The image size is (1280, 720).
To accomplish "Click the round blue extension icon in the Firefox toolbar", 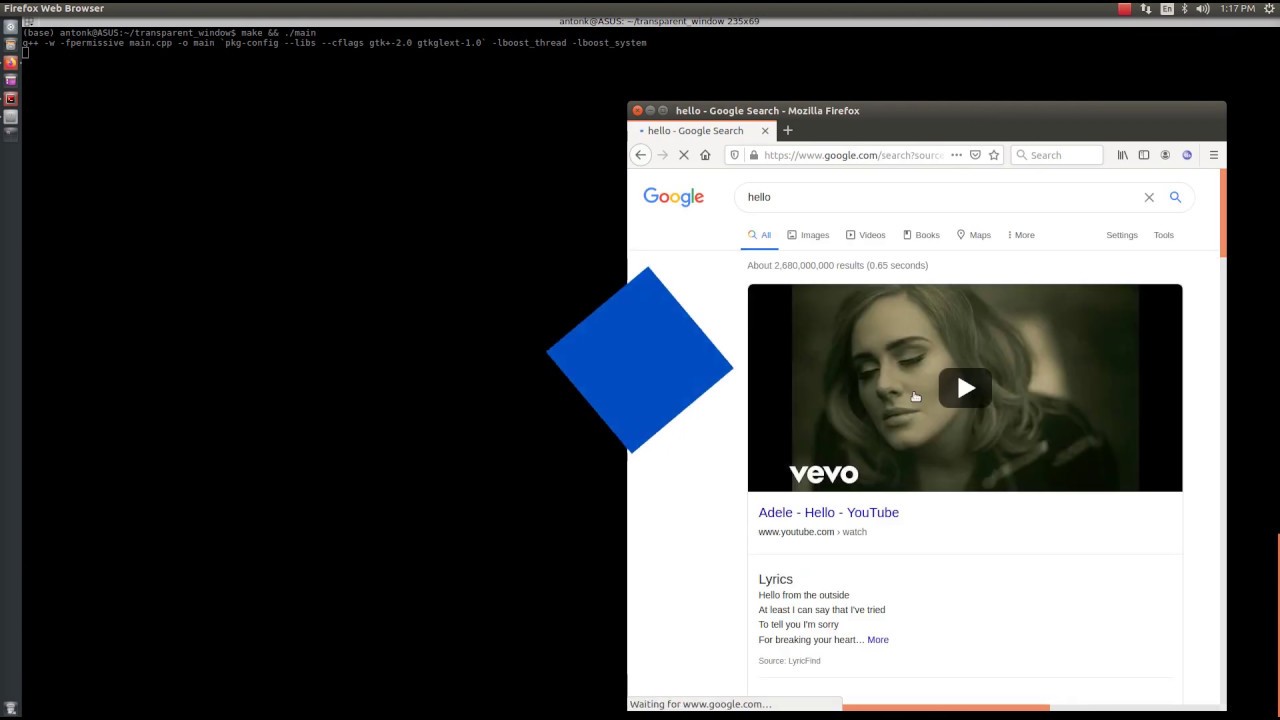I will coord(1187,155).
